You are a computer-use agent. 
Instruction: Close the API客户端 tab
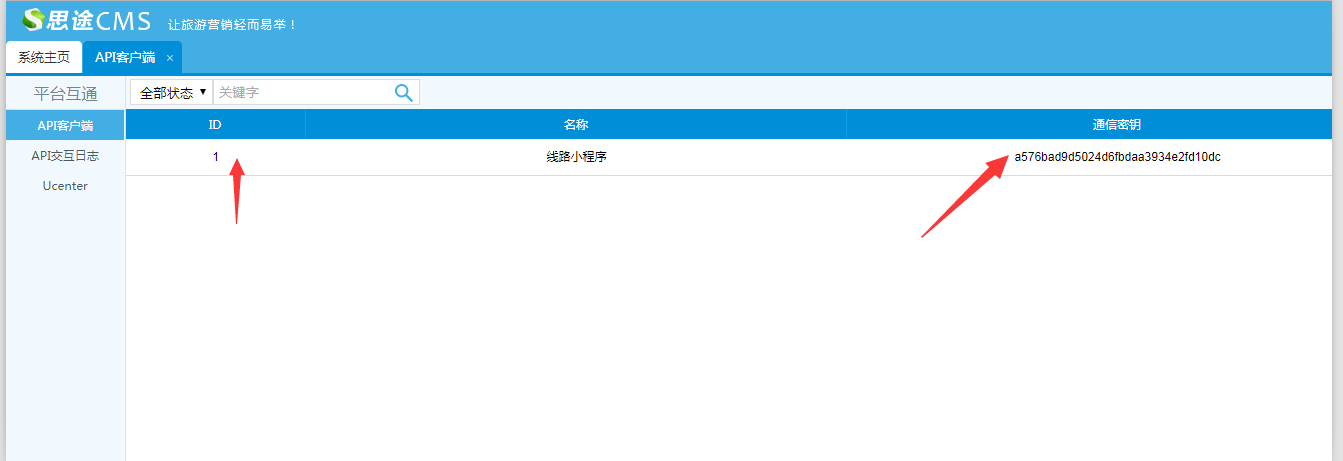tap(170, 58)
